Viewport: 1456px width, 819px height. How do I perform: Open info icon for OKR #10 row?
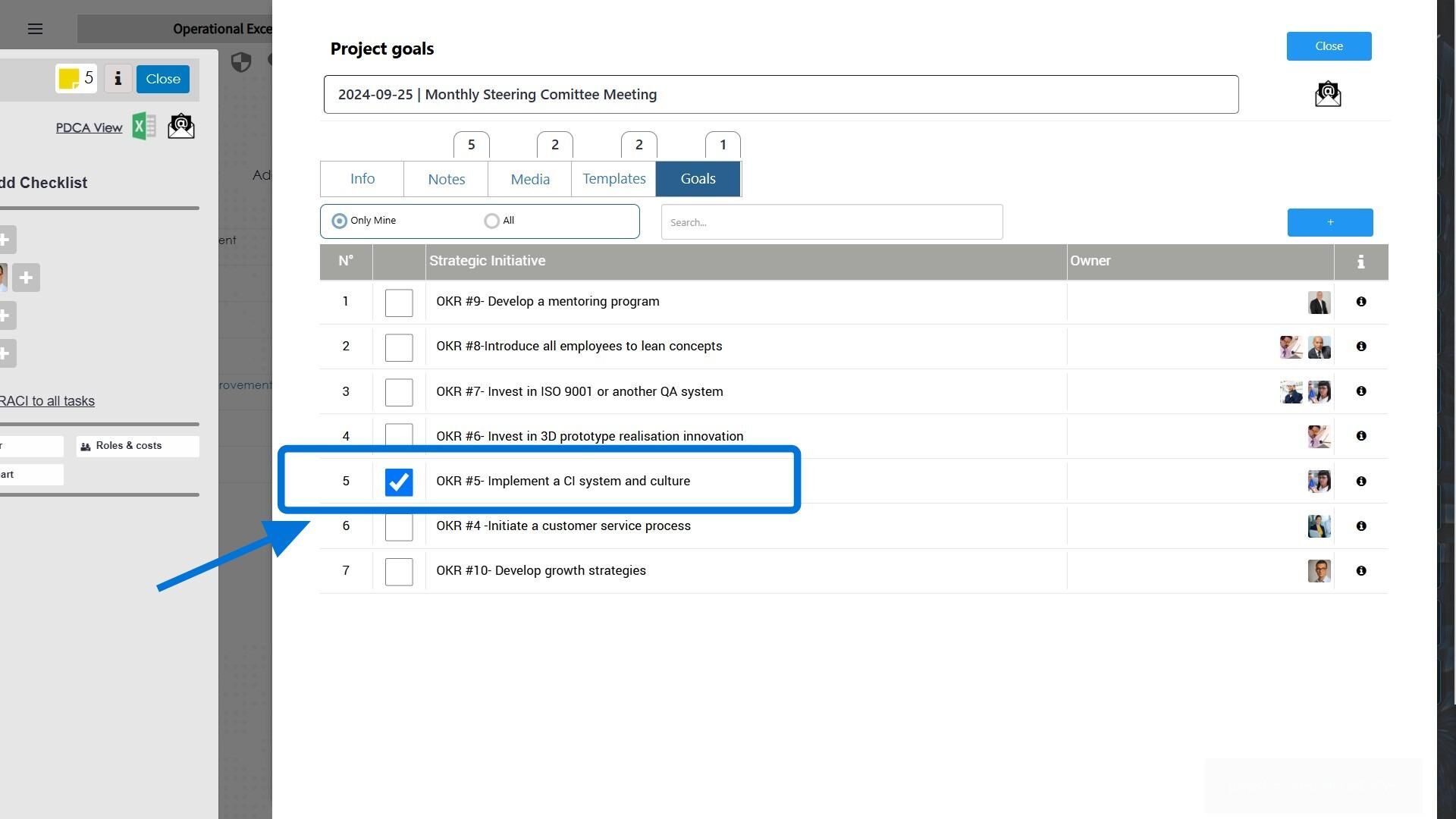pos(1361,571)
